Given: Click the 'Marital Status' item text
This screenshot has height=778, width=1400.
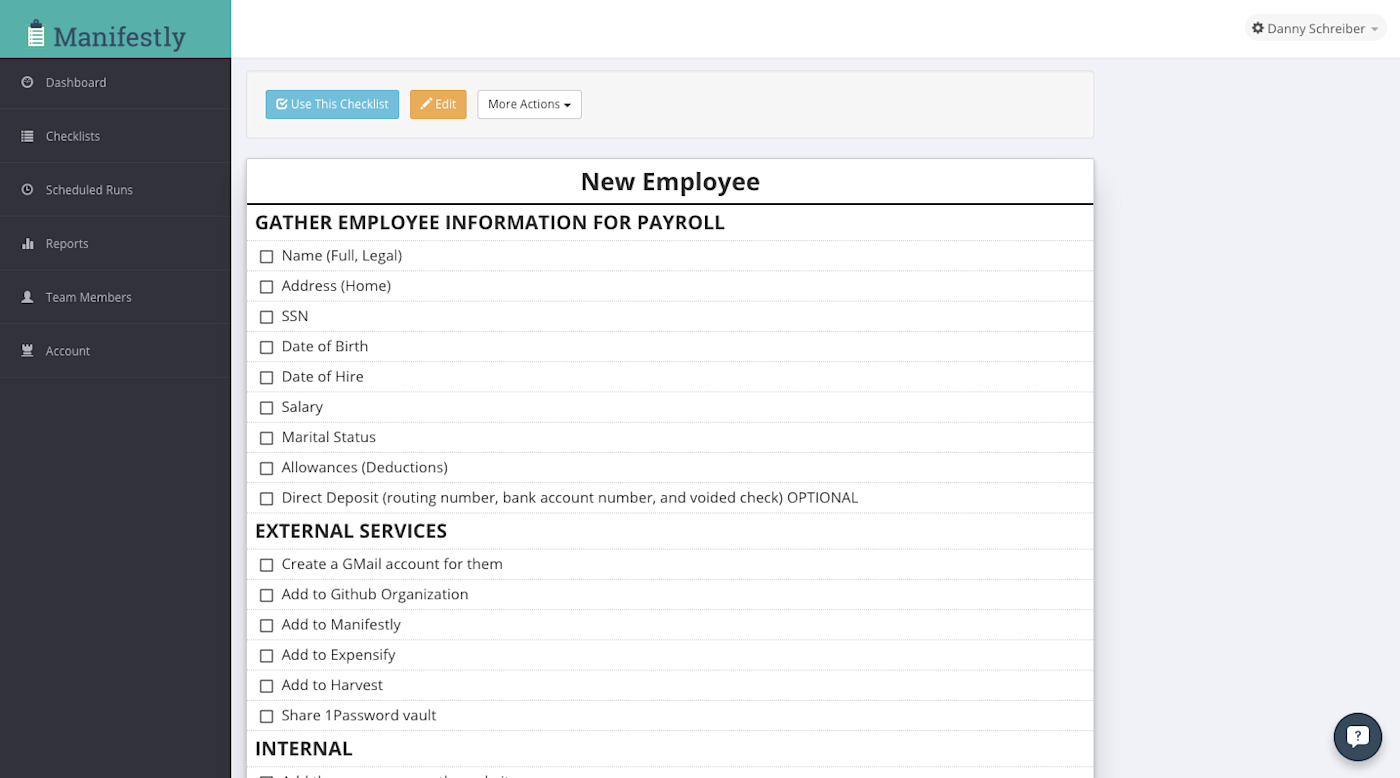Looking at the screenshot, I should coord(329,437).
